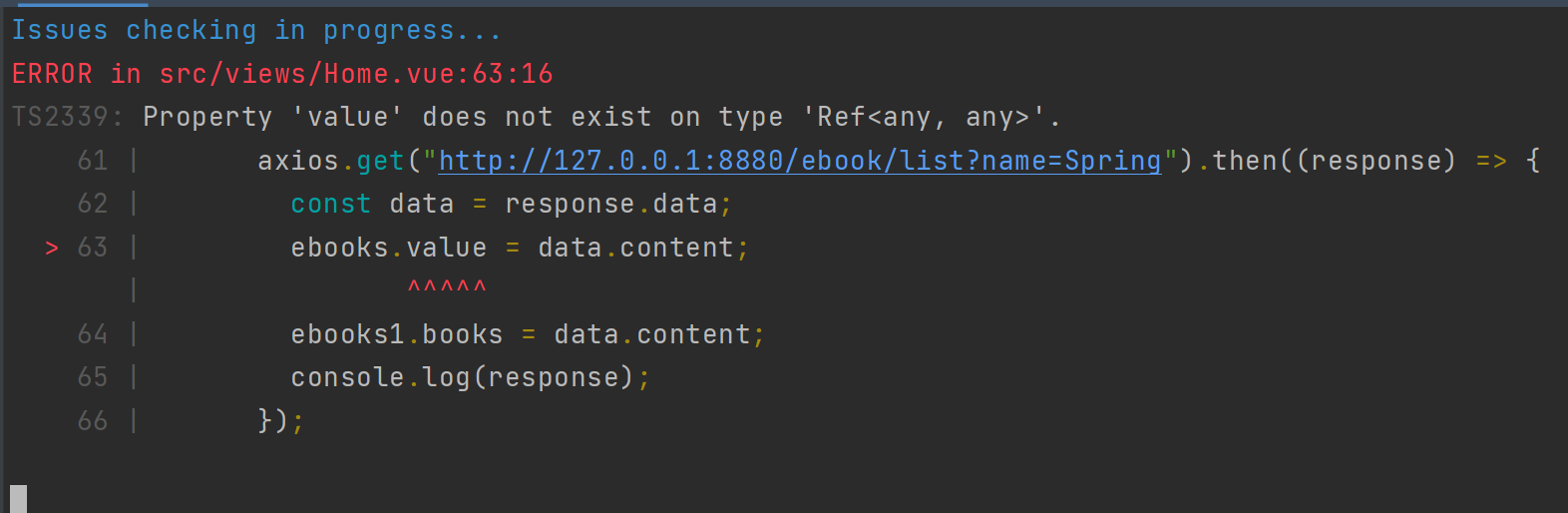Click 'console.log(response)' text
The image size is (1568, 513).
click(462, 377)
